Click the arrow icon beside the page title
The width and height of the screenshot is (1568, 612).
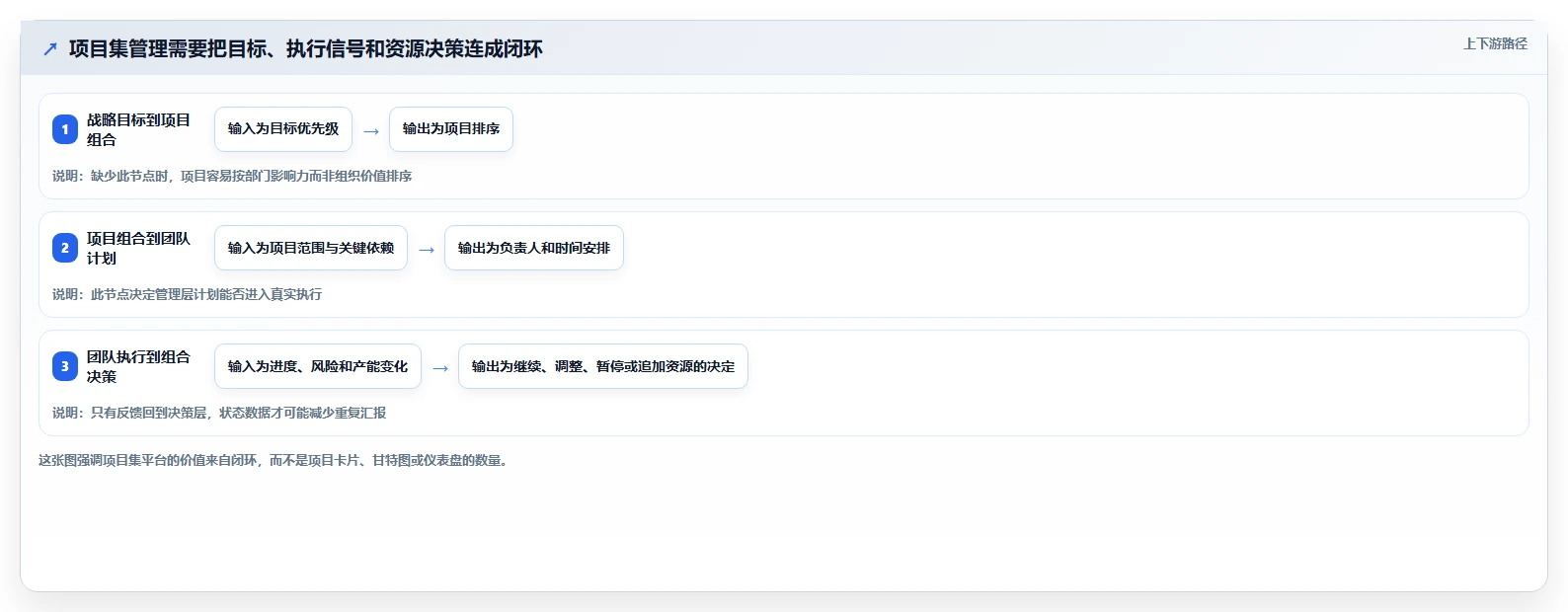coord(50,48)
